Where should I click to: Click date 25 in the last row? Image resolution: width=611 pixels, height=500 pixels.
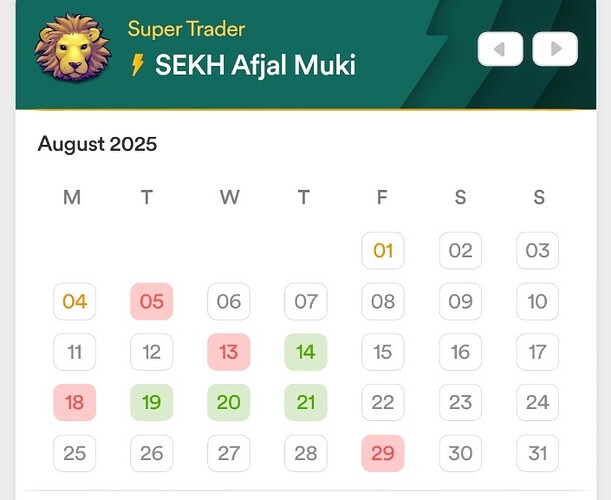click(75, 453)
